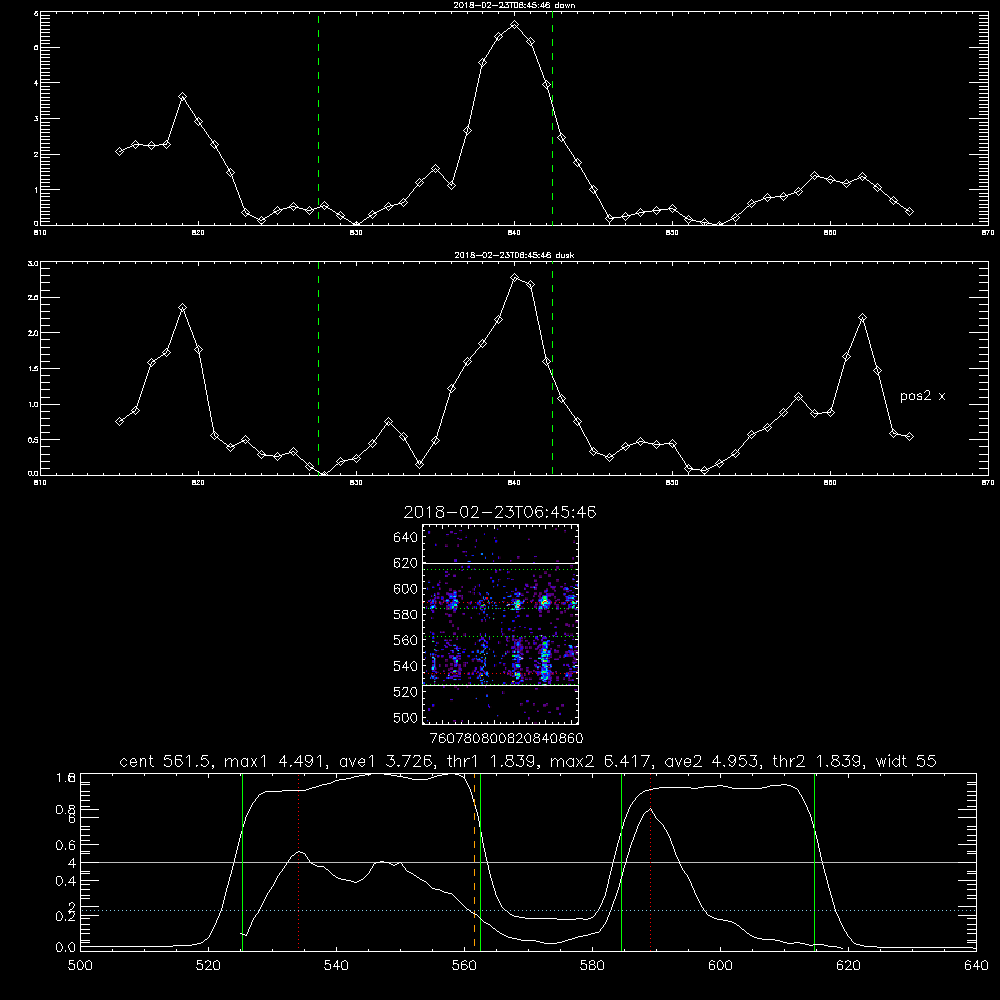Click the 620 label on the bottom plot x-axis
Screen dimensions: 1000x1000
(848, 966)
